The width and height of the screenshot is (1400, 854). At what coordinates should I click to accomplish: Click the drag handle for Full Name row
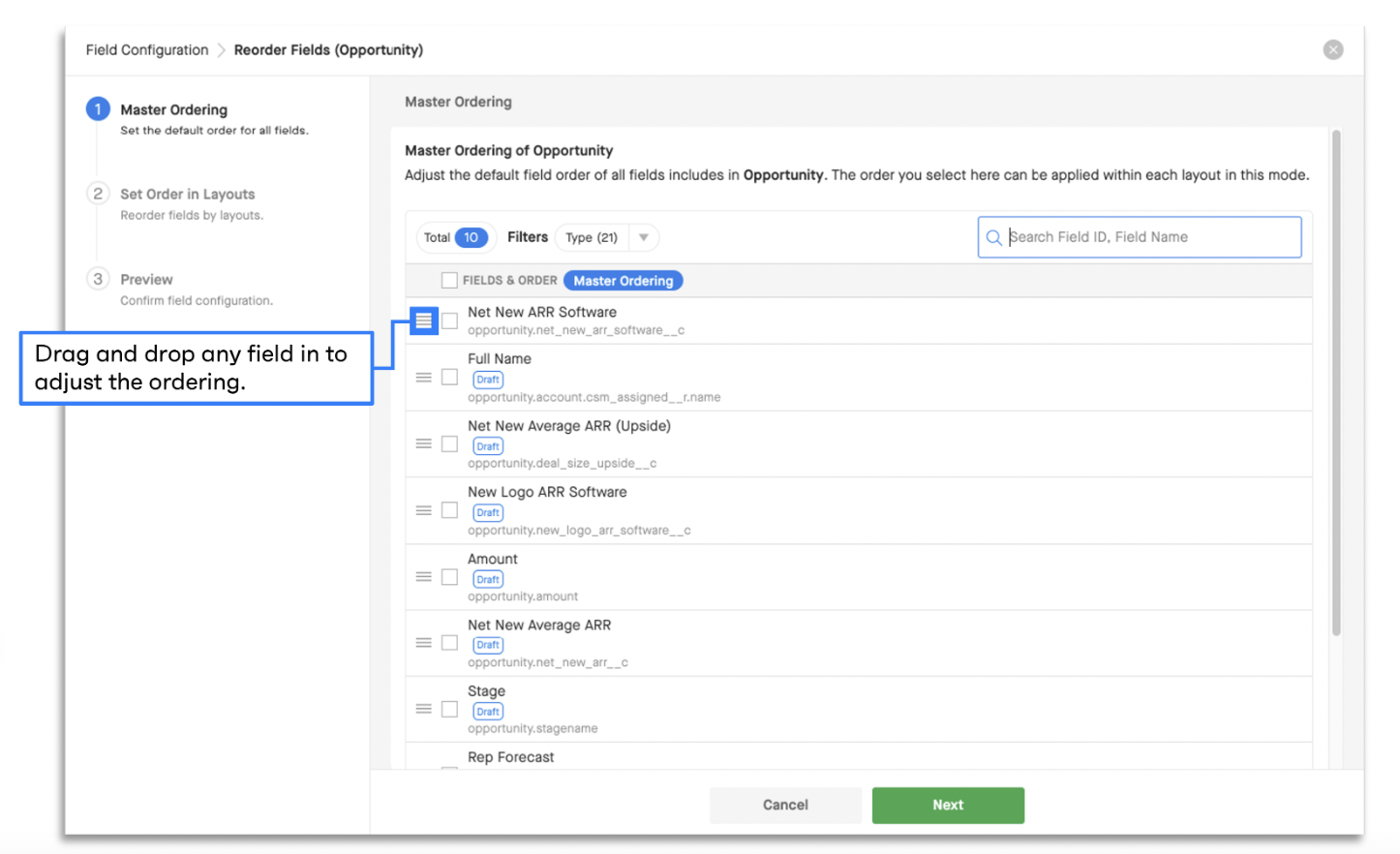(423, 378)
